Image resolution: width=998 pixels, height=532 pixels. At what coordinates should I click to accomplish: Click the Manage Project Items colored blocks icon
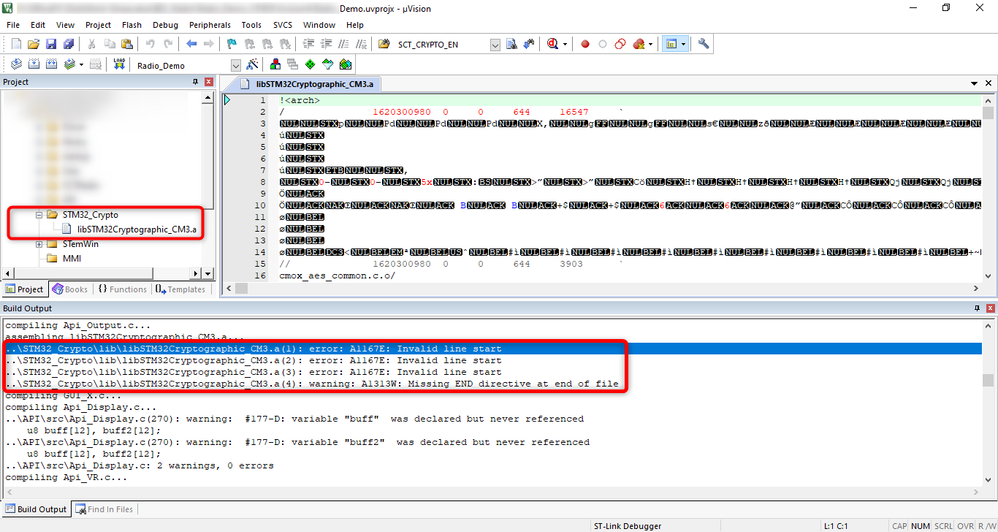(x=276, y=64)
